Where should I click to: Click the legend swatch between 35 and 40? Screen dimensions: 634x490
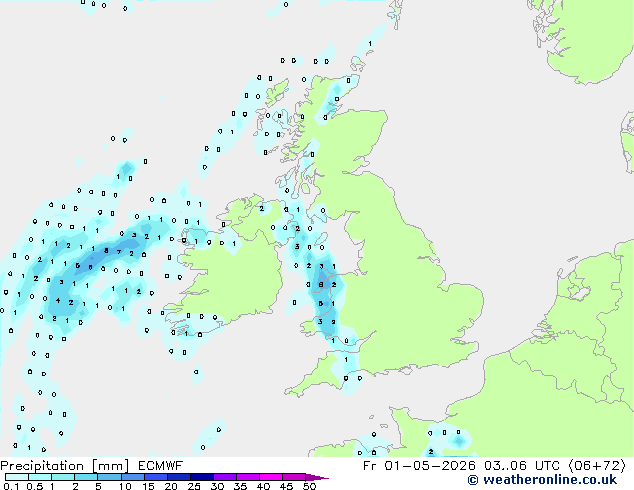pos(247,477)
